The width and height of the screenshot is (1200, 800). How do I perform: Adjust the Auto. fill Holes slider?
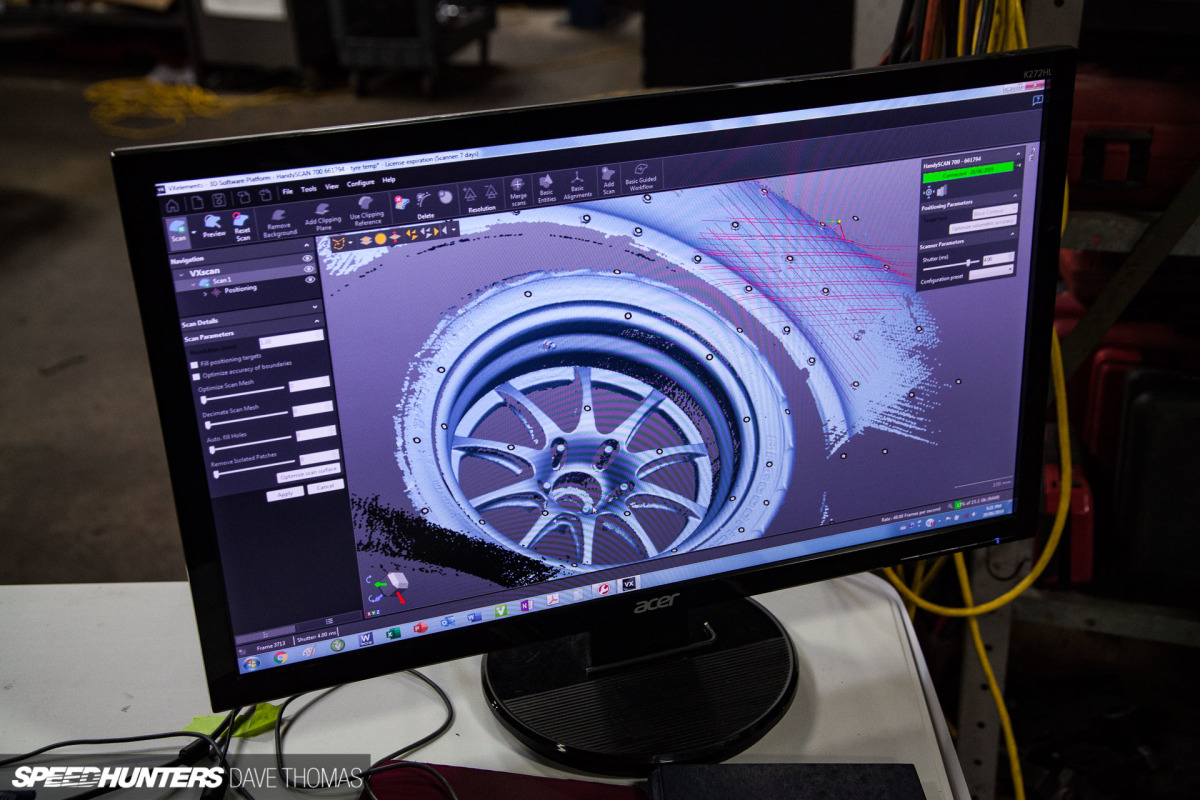[x=252, y=443]
